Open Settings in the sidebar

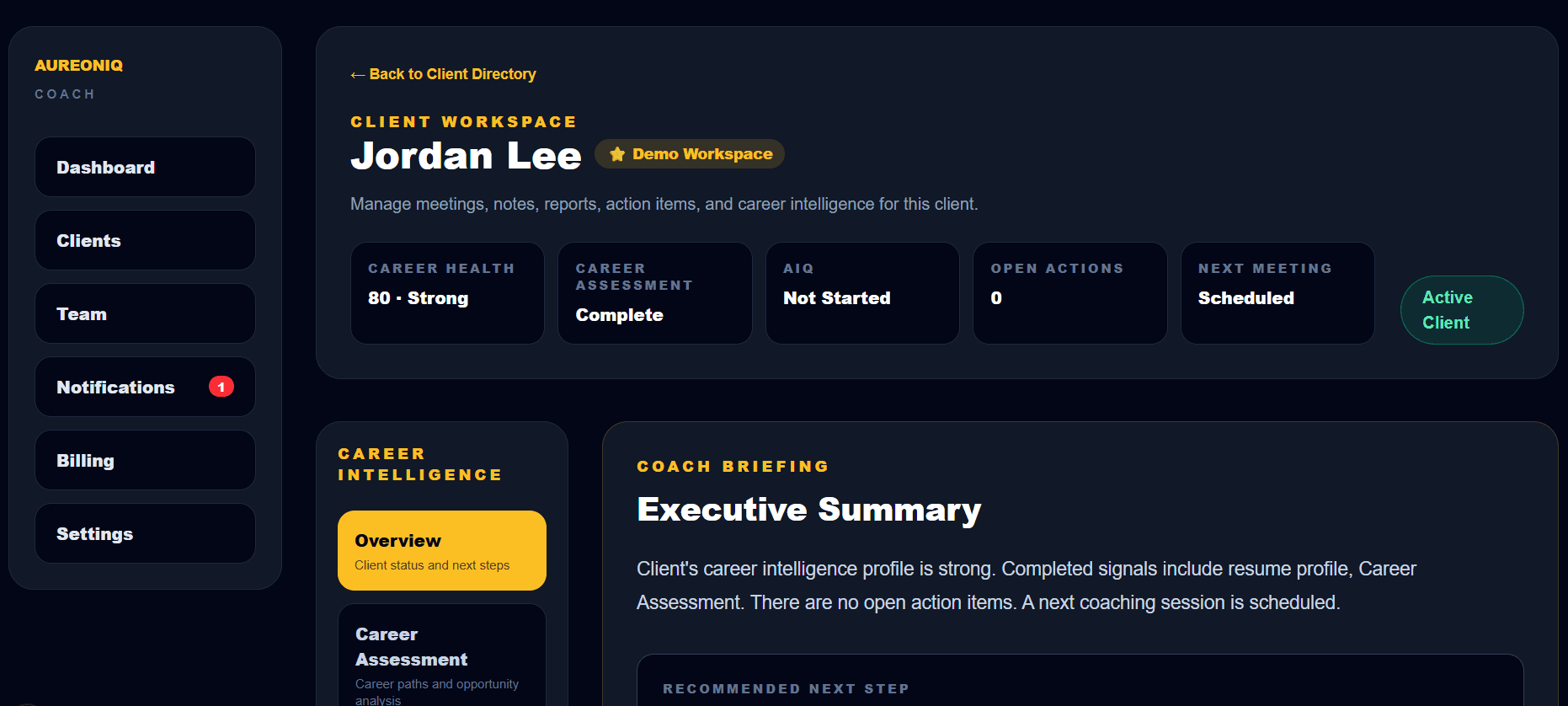(x=145, y=533)
